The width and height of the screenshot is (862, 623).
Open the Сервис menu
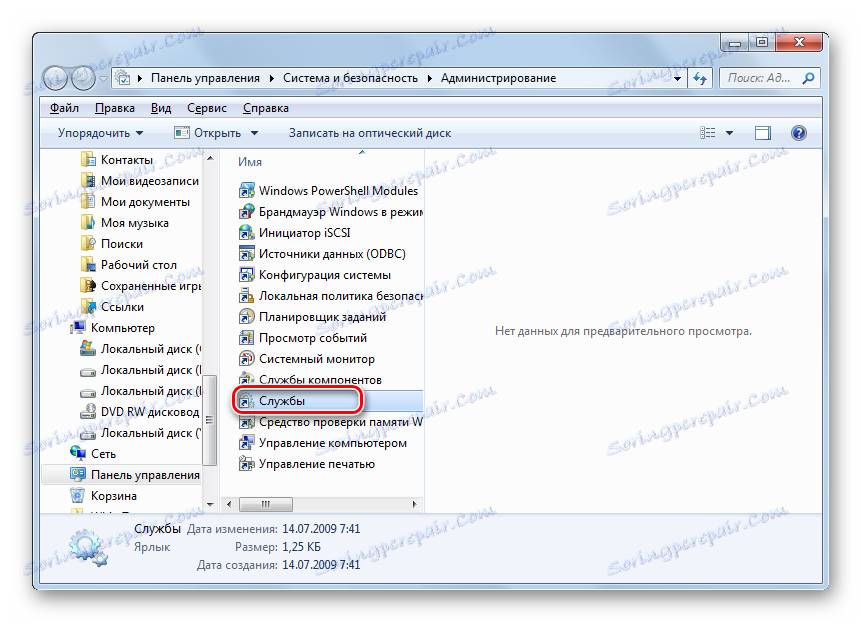pos(207,108)
